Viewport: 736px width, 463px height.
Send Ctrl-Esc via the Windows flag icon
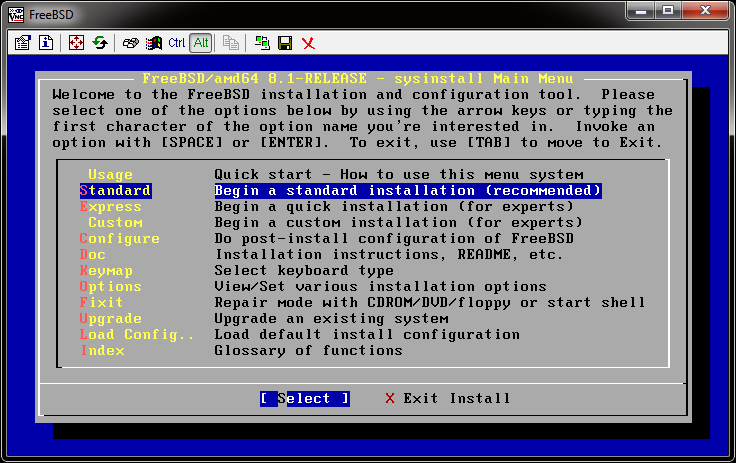pos(153,43)
